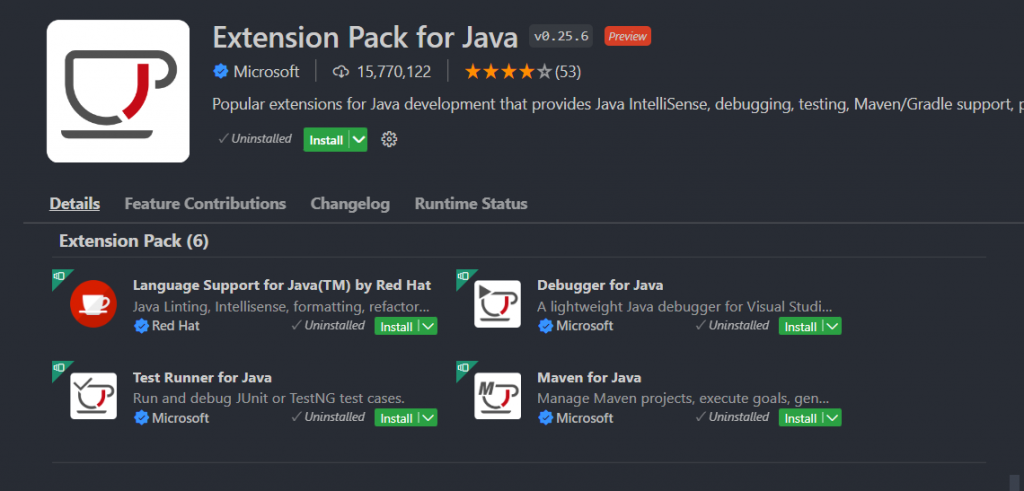Expand Install dropdown for Test Runner for Java
Image resolution: width=1024 pixels, height=491 pixels.
(x=428, y=418)
